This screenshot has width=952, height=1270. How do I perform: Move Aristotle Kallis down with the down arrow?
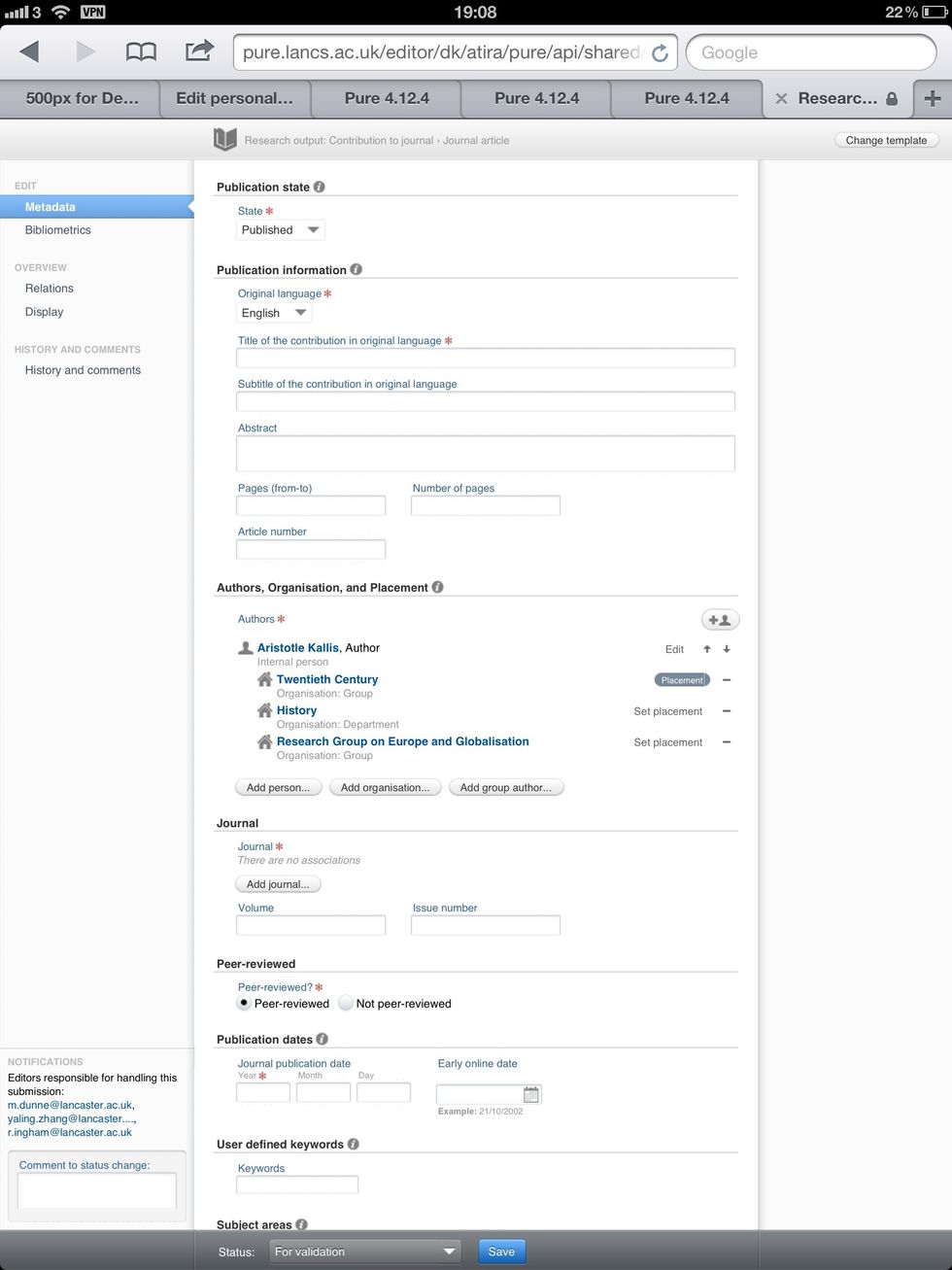[x=727, y=649]
